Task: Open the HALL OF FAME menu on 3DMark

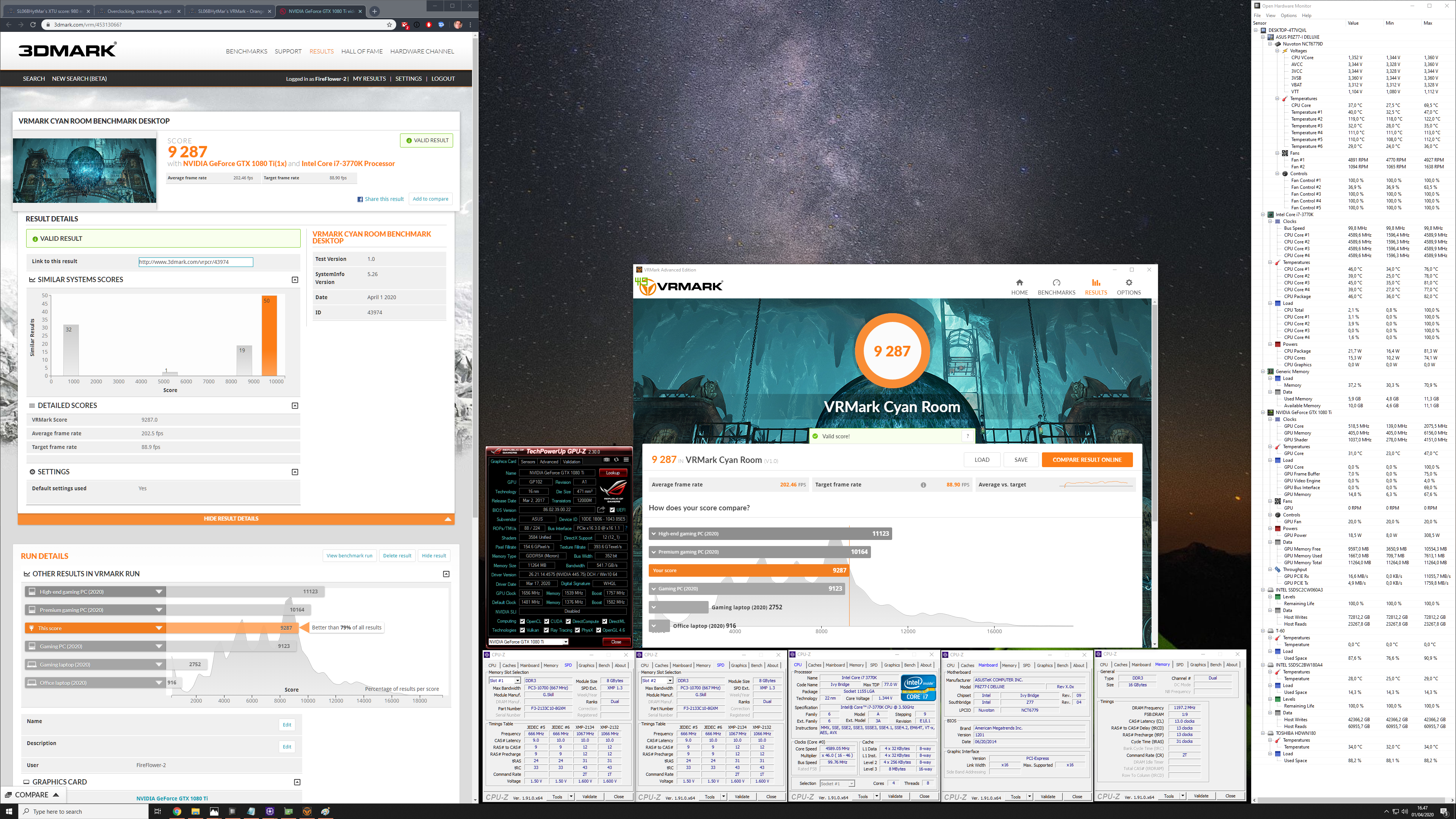Action: 362,52
